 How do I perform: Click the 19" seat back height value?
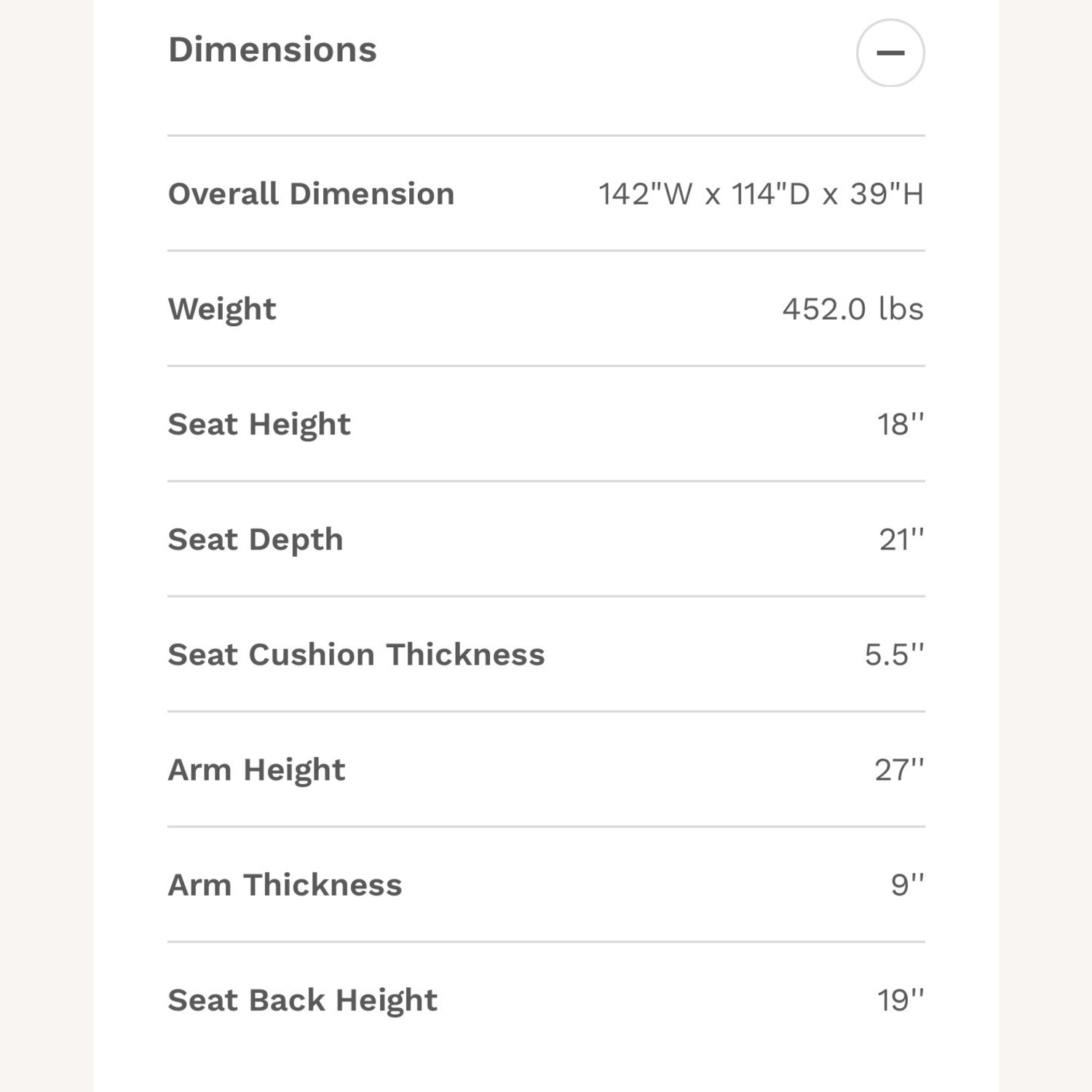pyautogui.click(x=900, y=1000)
